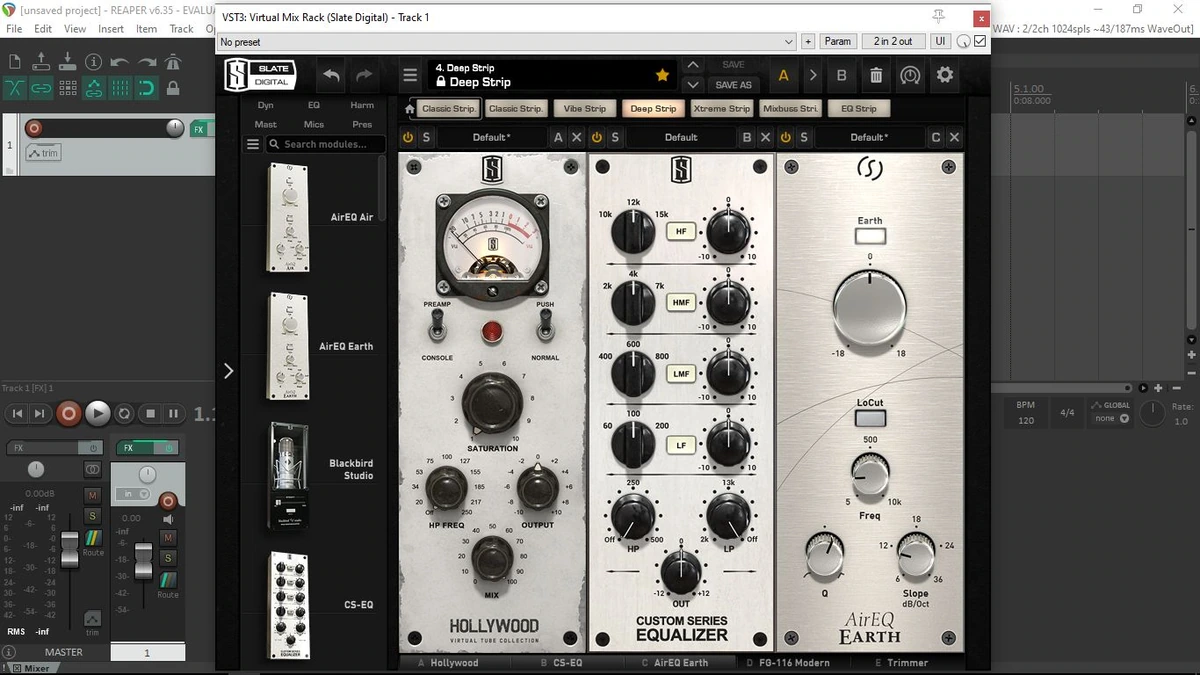Click REAPER save project icon
This screenshot has width=1200, height=675.
[x=67, y=62]
